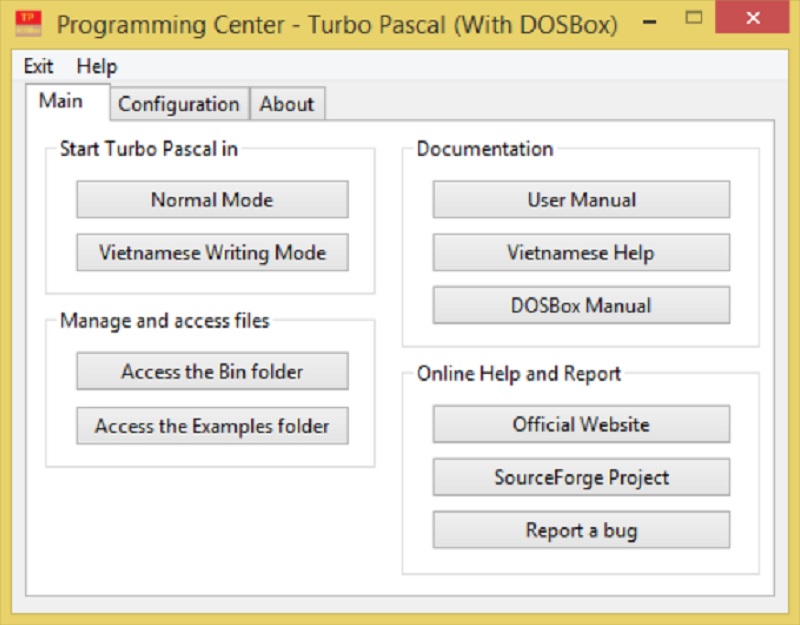
Task: Switch to the Configuration tab
Action: point(179,104)
